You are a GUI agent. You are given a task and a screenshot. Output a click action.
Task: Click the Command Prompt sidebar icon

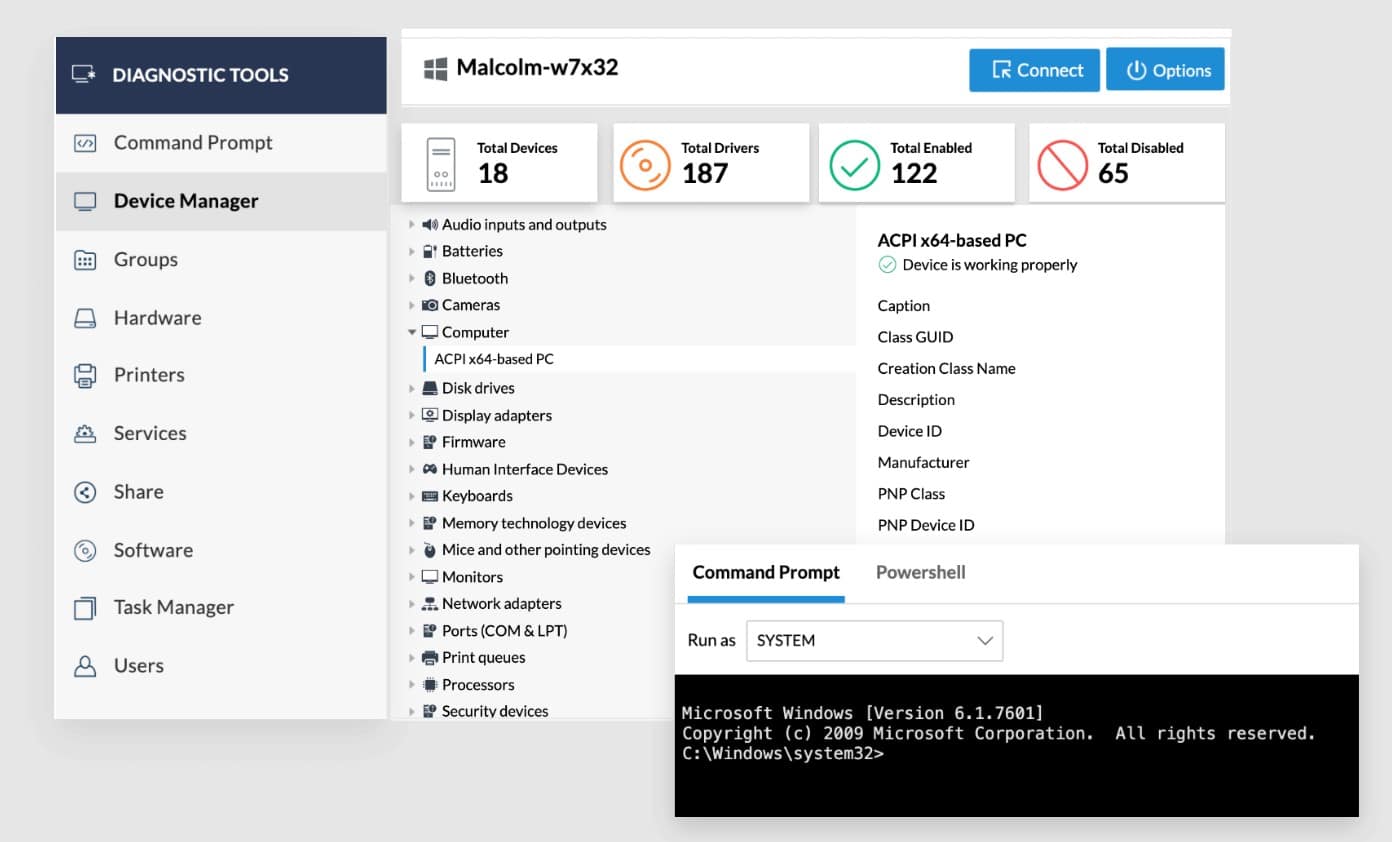[85, 143]
